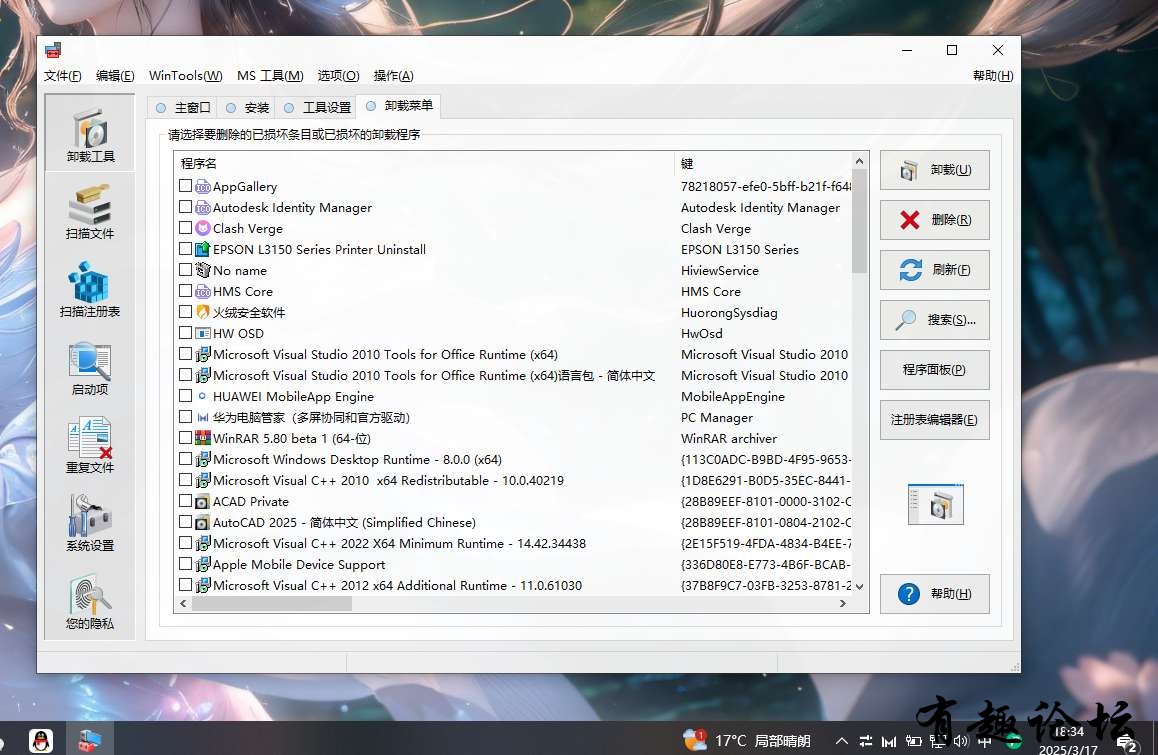
Task: Click the AutoCAD 2025 row icon
Action: [x=202, y=522]
